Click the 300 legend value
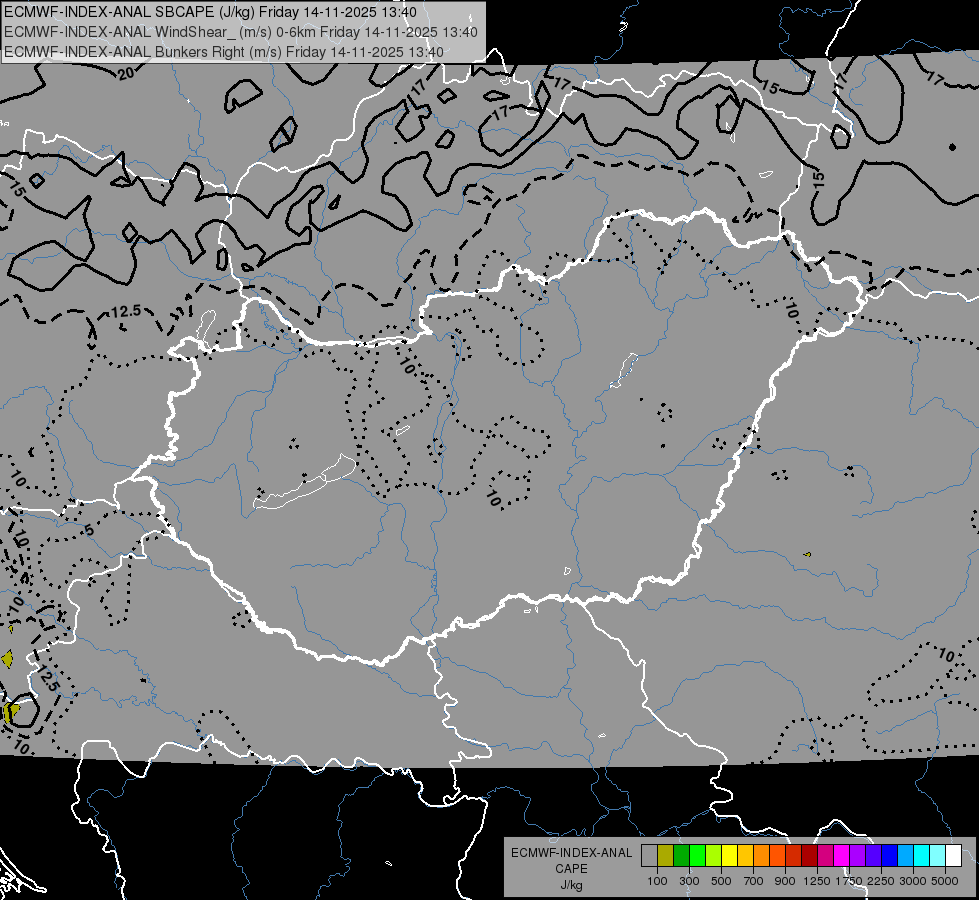Viewport: 979px width, 900px height. pos(689,881)
